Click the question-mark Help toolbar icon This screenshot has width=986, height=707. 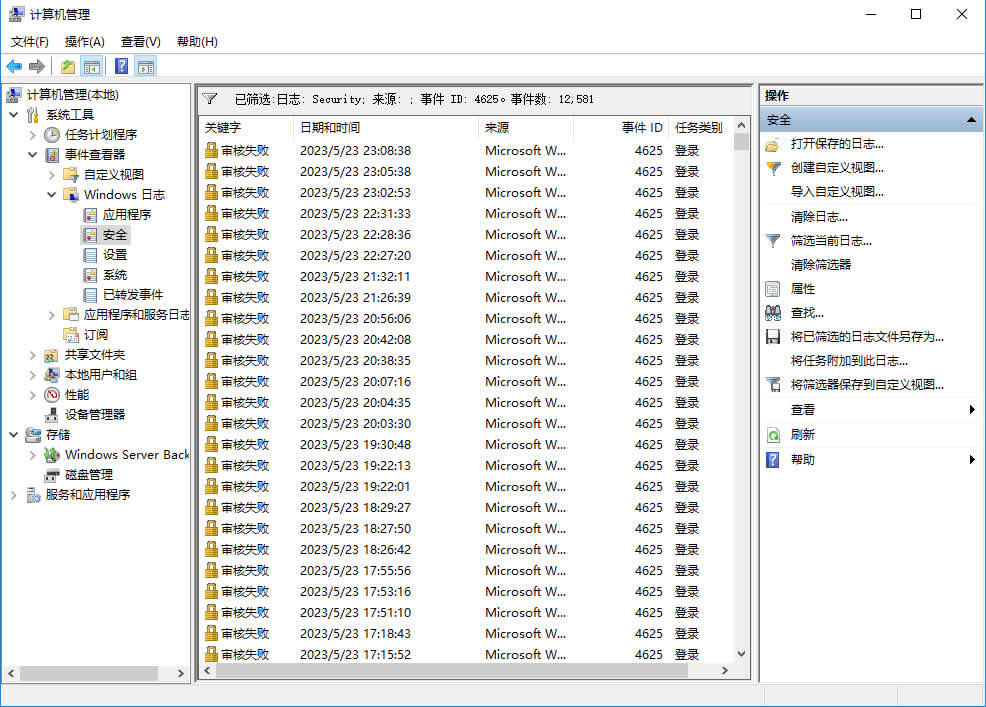121,65
